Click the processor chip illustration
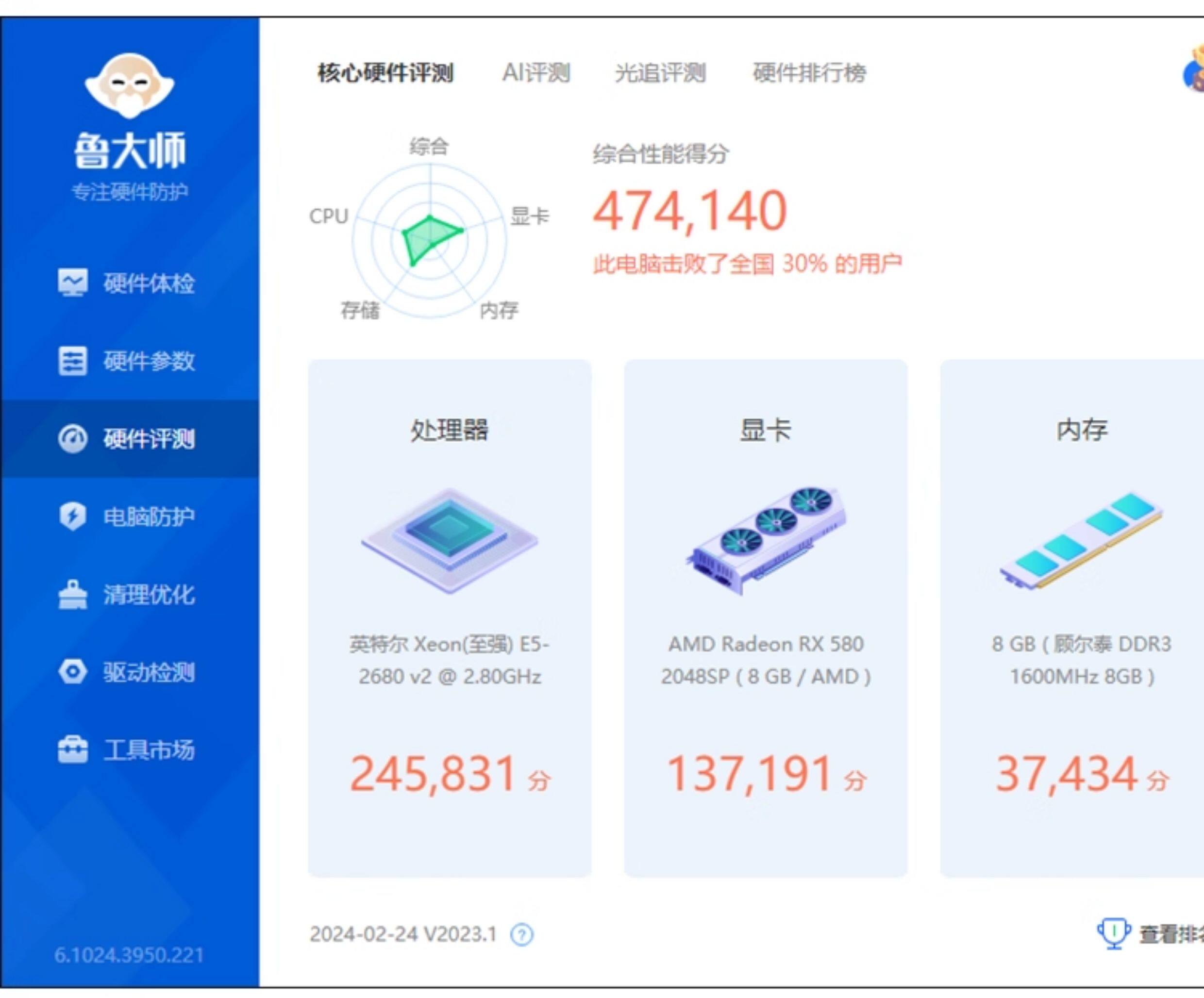The height and width of the screenshot is (998, 1204). [450, 541]
